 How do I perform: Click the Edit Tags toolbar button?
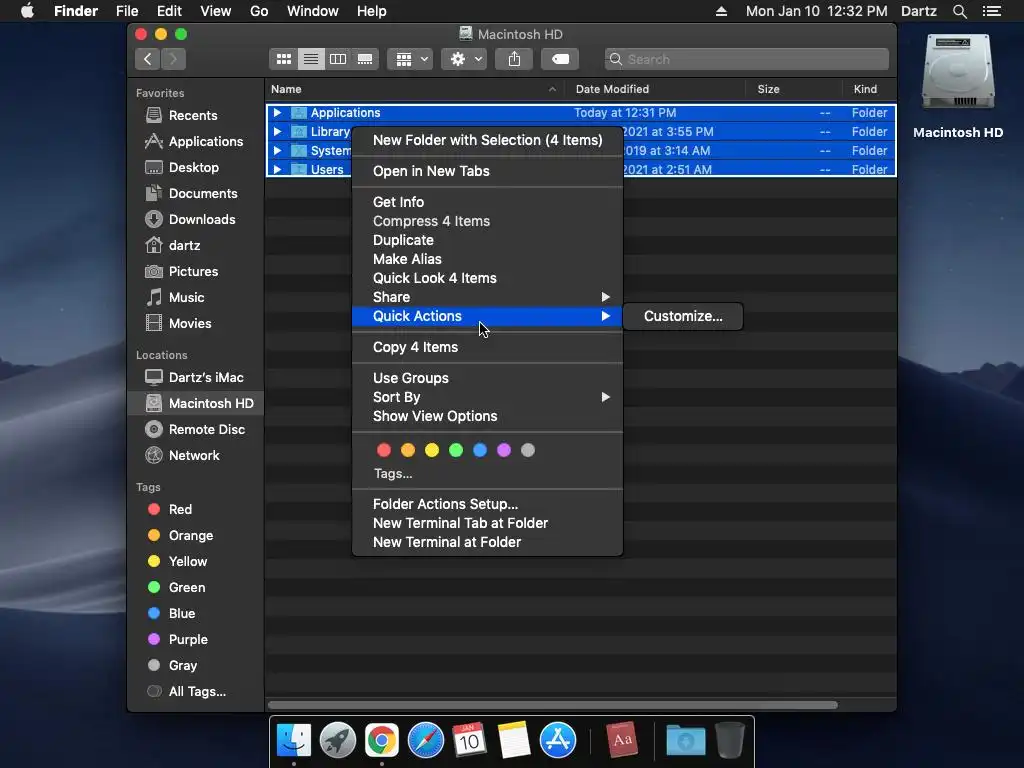pyautogui.click(x=560, y=59)
